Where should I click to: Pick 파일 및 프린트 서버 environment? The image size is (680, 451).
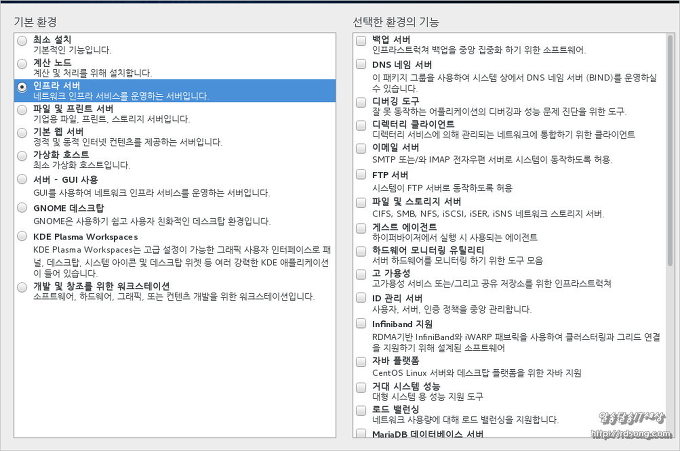pyautogui.click(x=22, y=109)
